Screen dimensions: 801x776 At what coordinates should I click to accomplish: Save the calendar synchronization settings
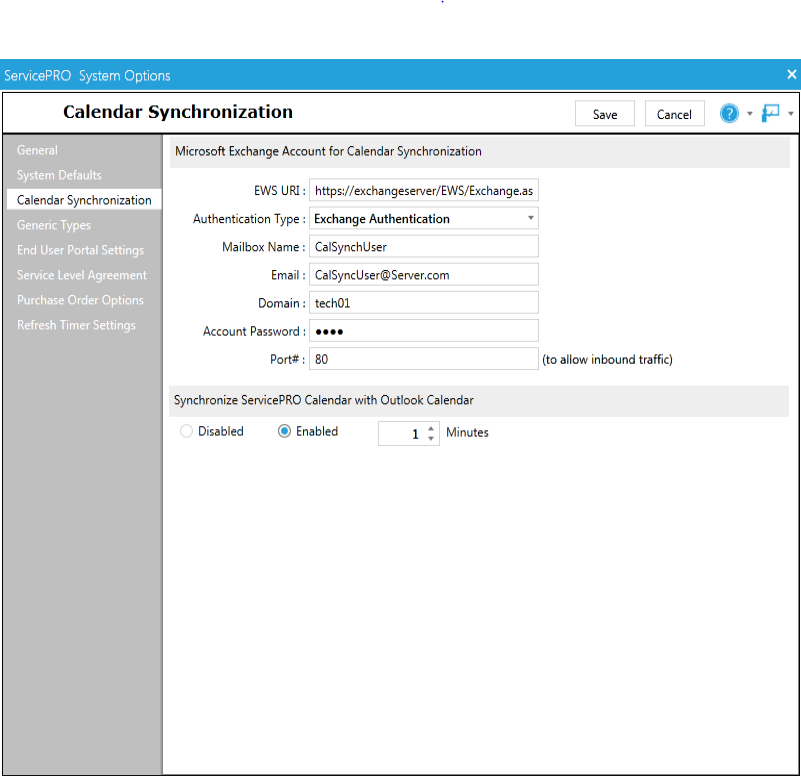click(604, 113)
